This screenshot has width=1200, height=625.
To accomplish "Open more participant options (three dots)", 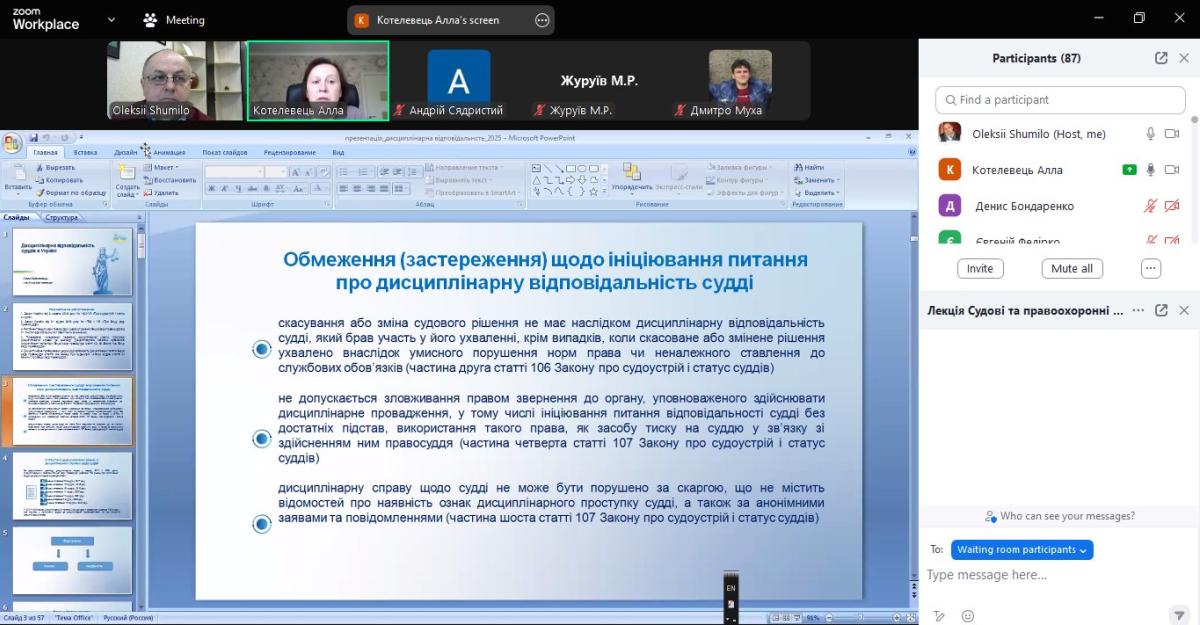I will (x=1151, y=268).
